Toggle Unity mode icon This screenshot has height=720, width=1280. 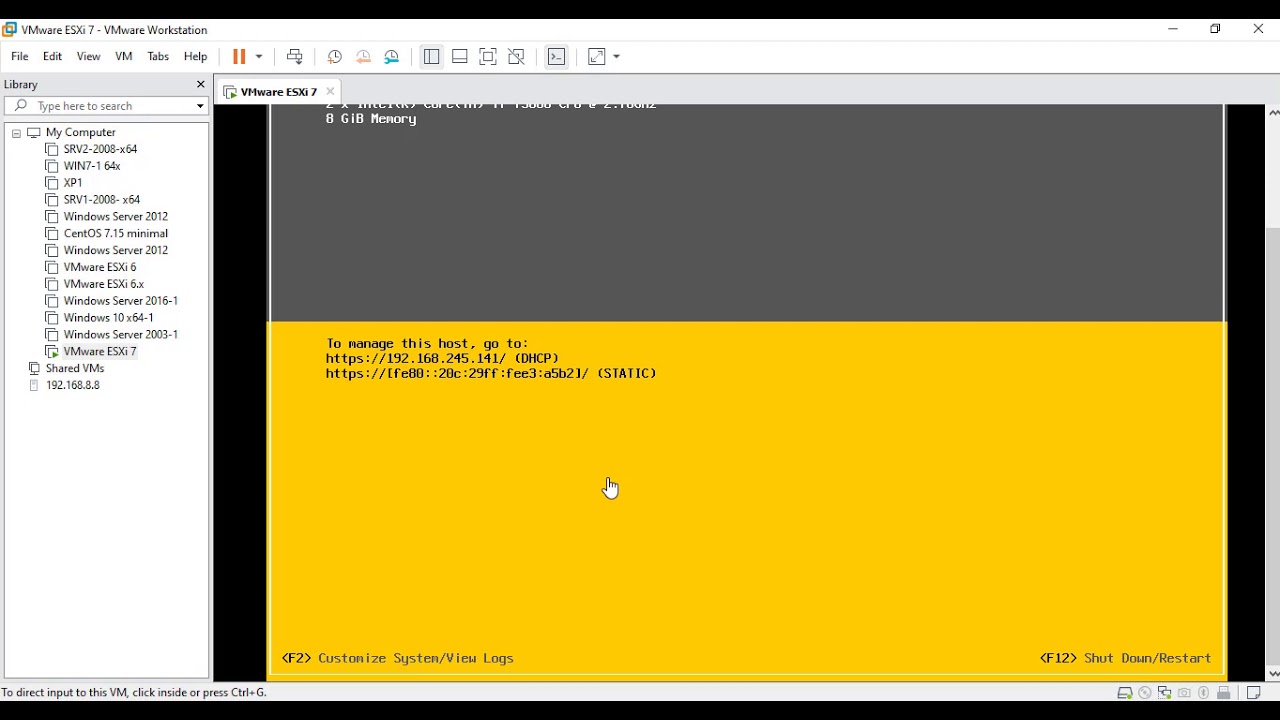(516, 57)
